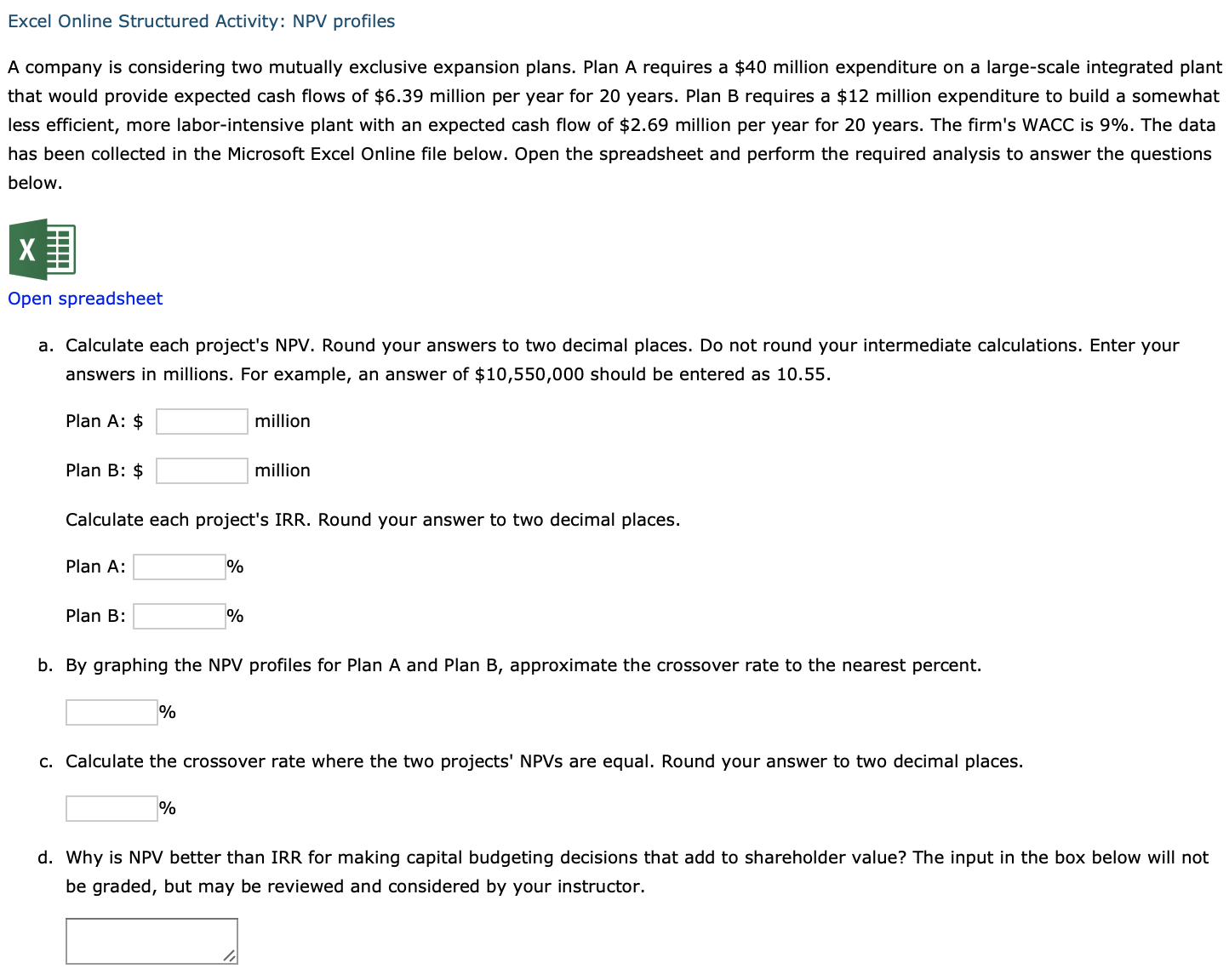
Task: Open the NPV profiles activity title link
Action: click(x=201, y=20)
